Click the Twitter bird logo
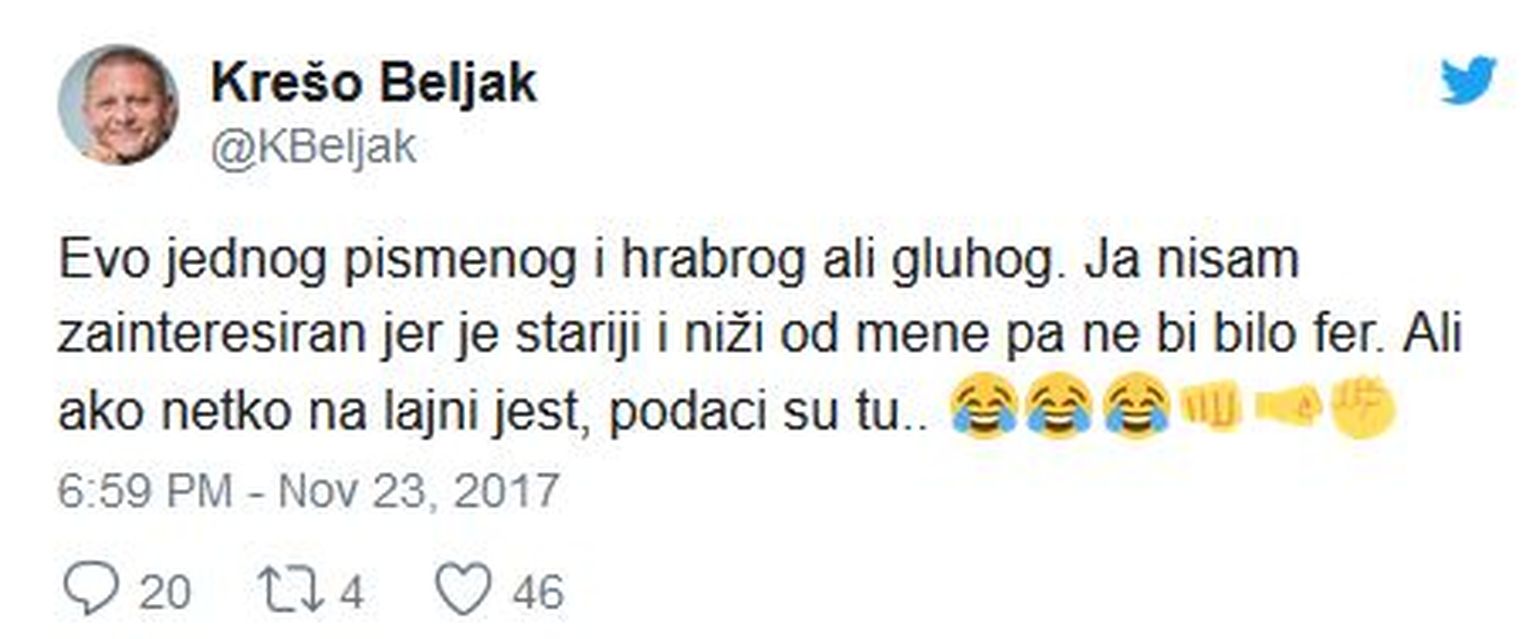Screen dimensions: 1536x639 click(1468, 79)
